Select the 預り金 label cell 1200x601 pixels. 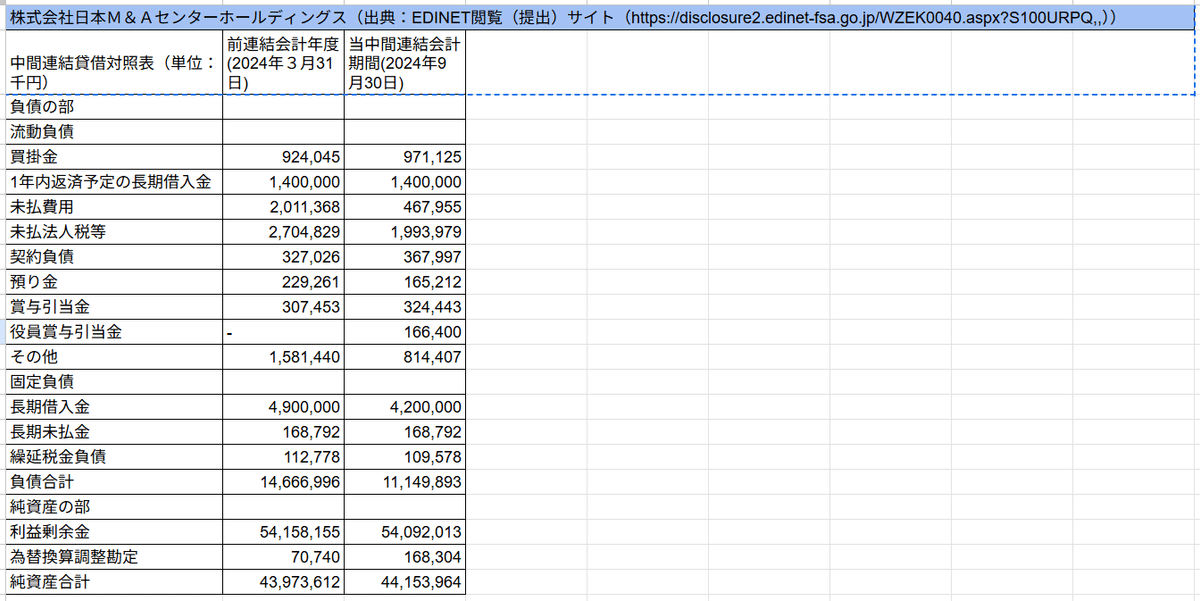(113, 282)
